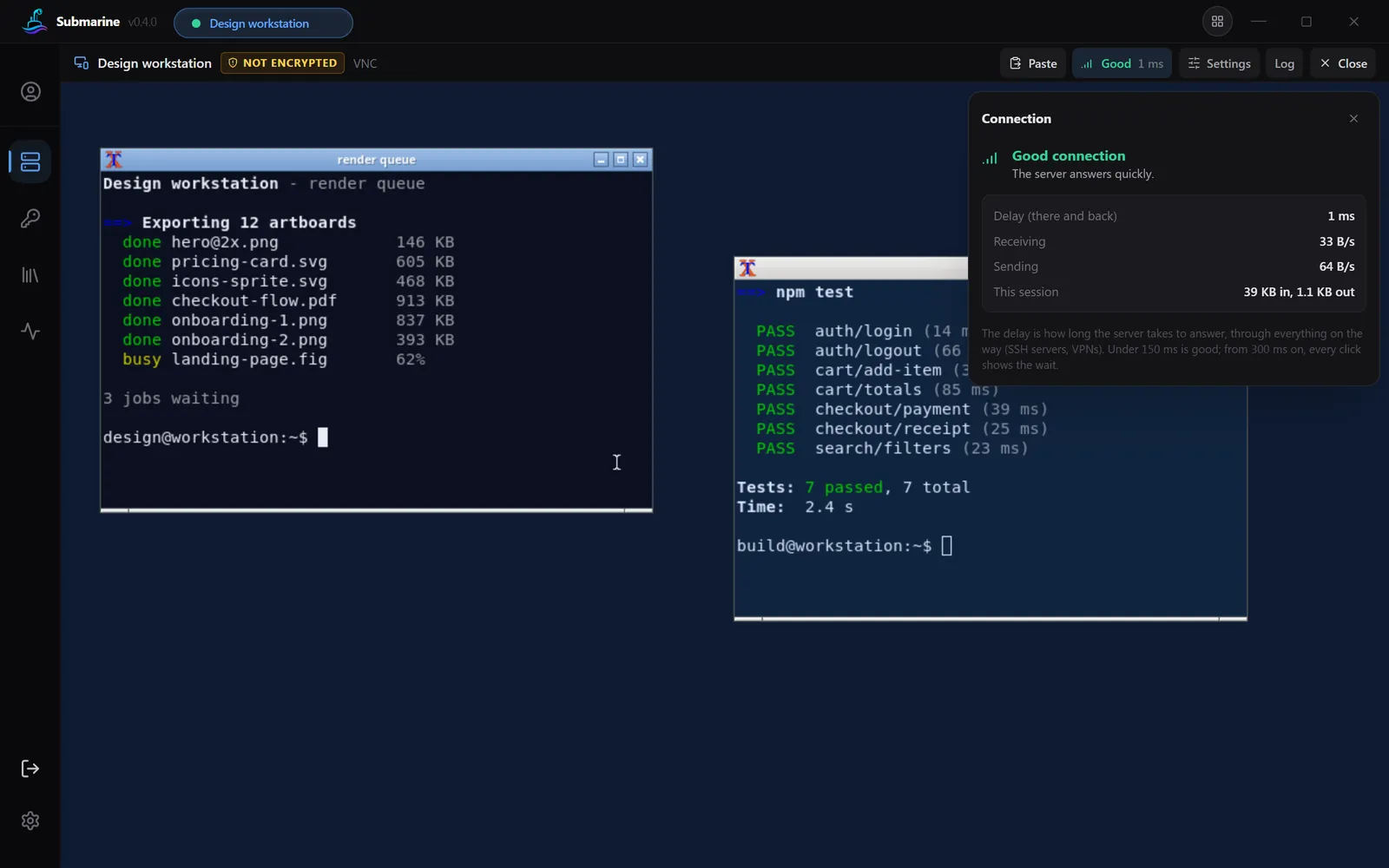Click the pricing-card.svg row
The width and height of the screenshot is (1389, 868).
pyautogui.click(x=288, y=261)
